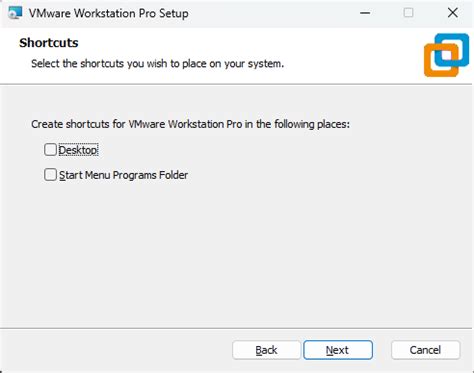Go to the Next setup step
This screenshot has width=474, height=373.
coord(338,350)
